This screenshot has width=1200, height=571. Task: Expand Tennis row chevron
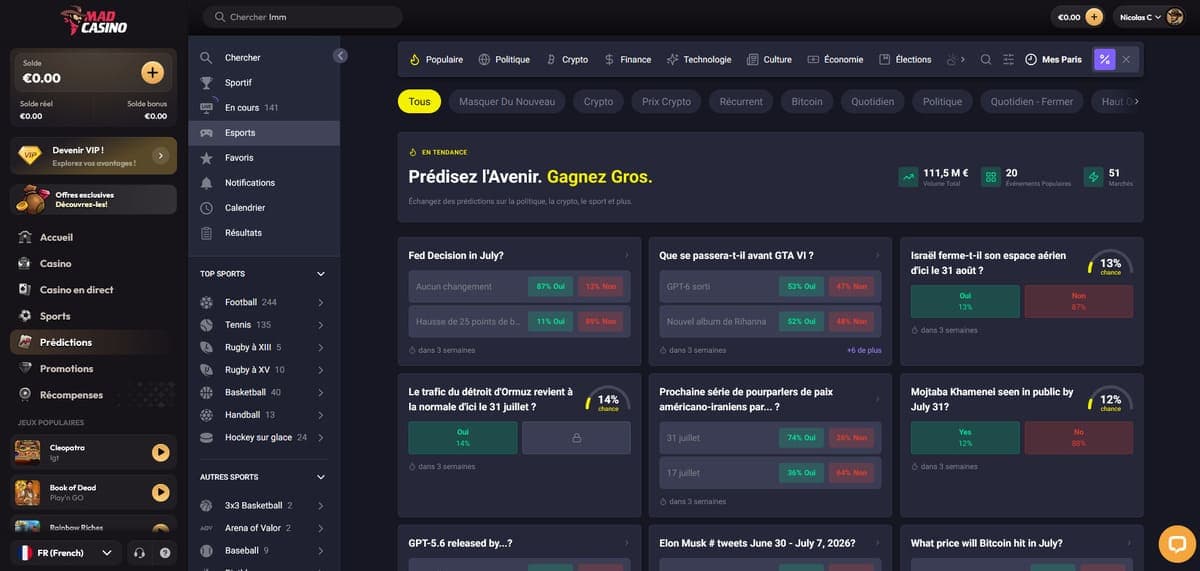321,325
